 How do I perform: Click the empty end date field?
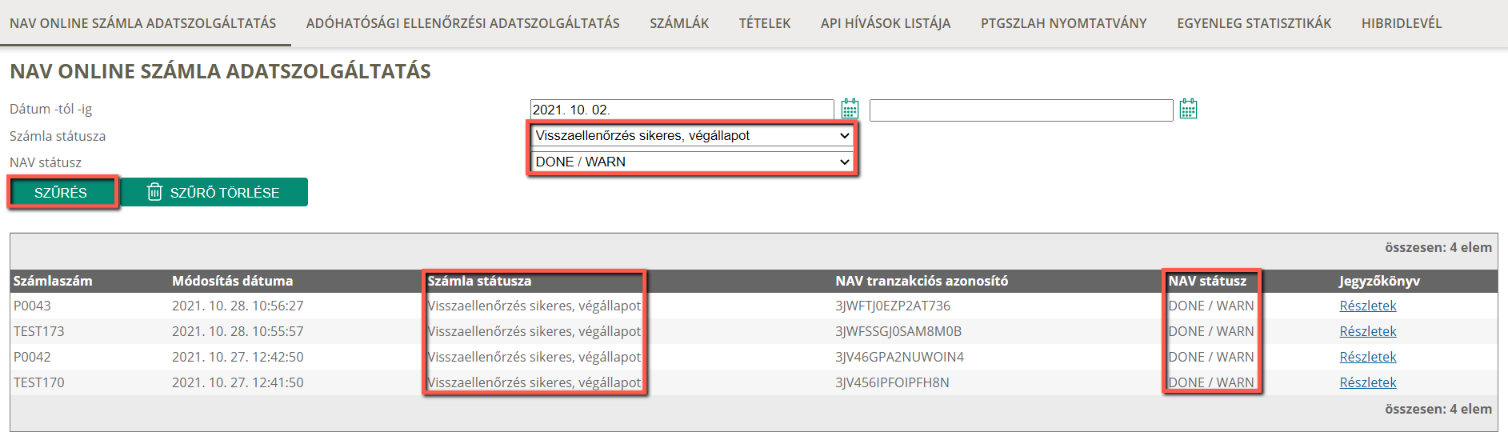coord(1021,109)
